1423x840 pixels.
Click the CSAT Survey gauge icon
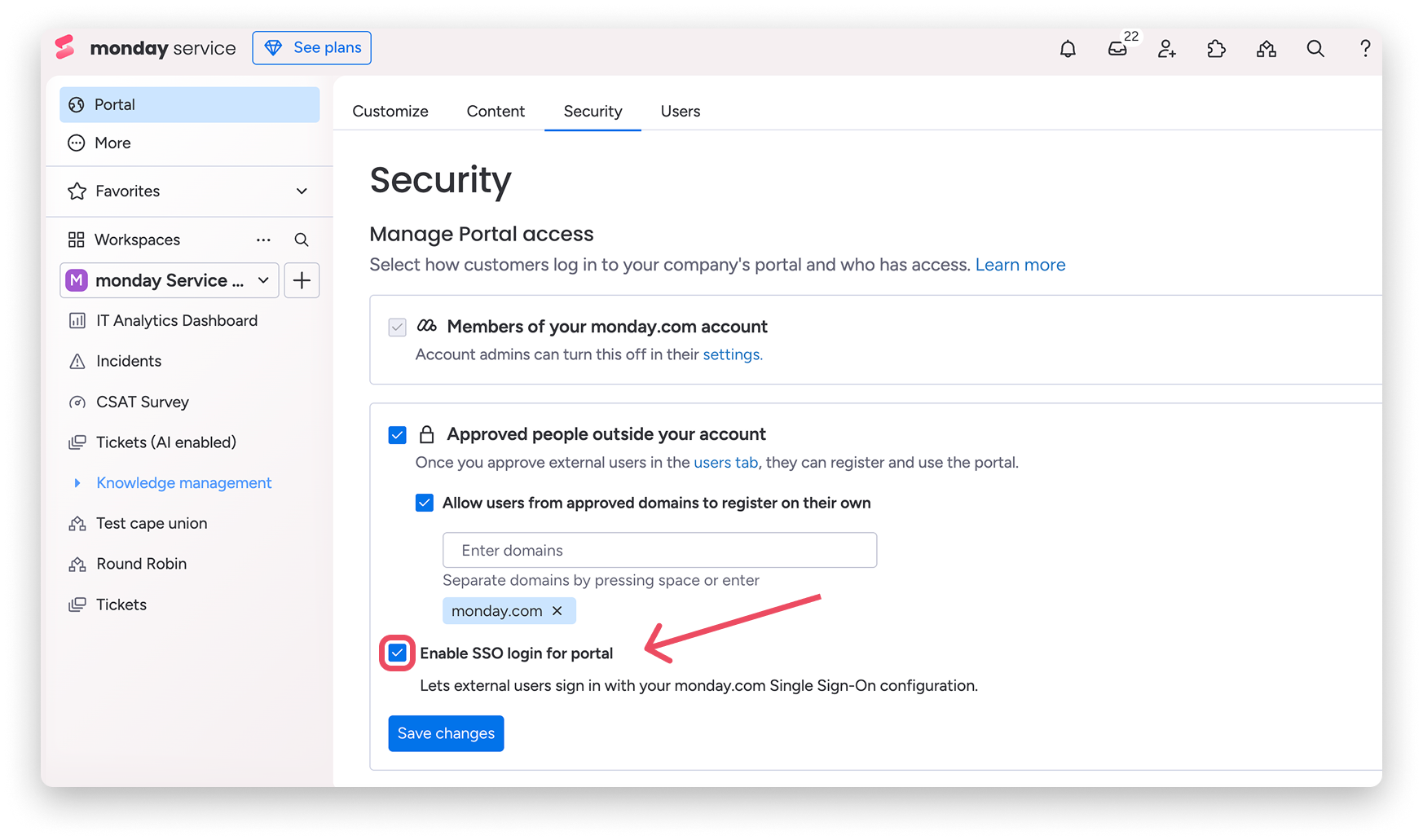77,402
